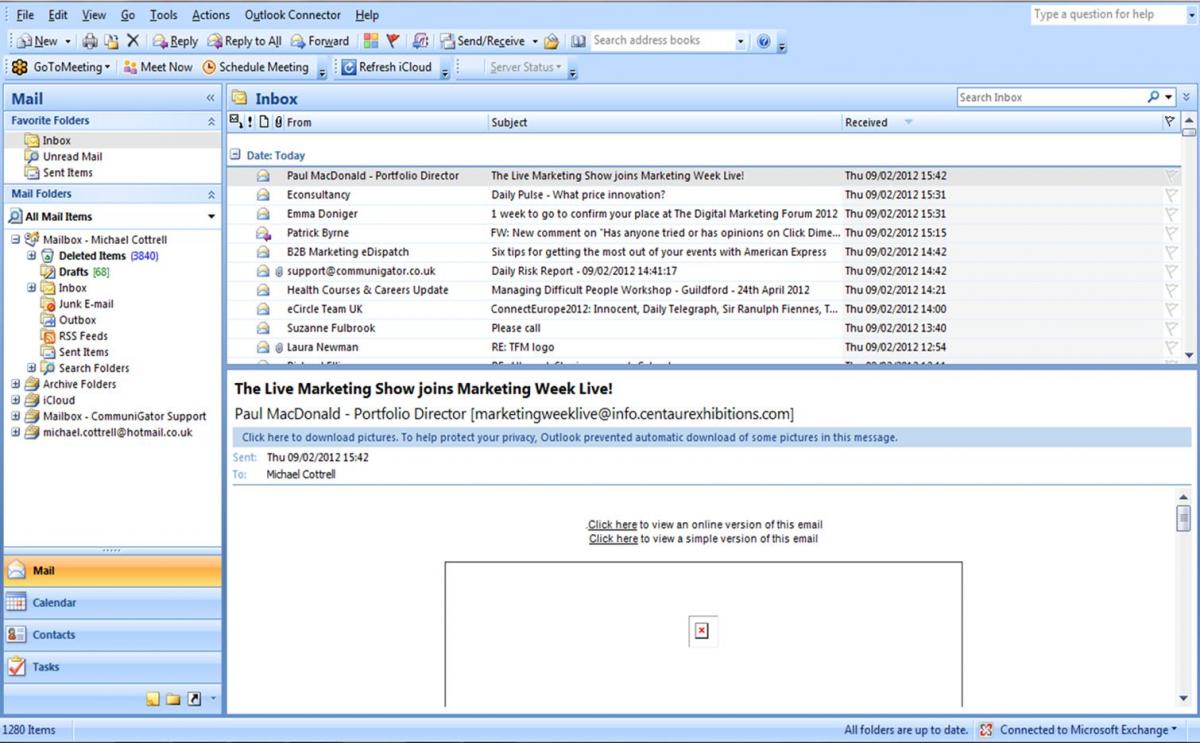Open the Tools menu

pos(163,15)
